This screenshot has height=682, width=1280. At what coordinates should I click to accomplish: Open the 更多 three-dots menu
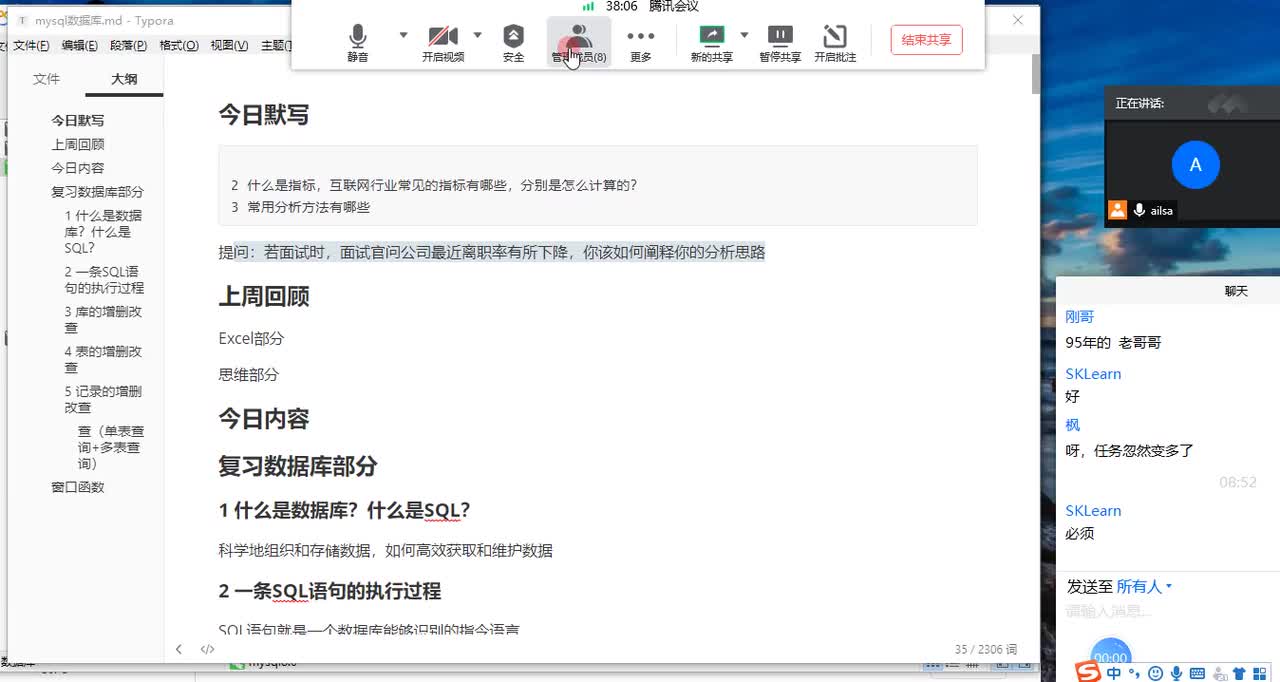(641, 44)
